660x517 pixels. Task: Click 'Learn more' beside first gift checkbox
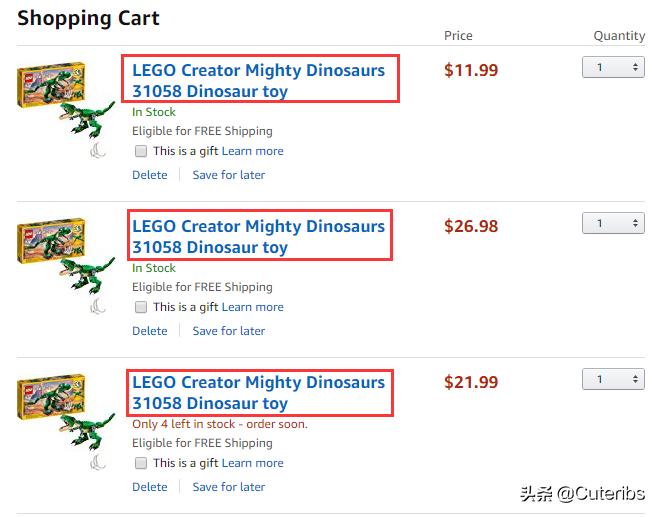pos(252,151)
